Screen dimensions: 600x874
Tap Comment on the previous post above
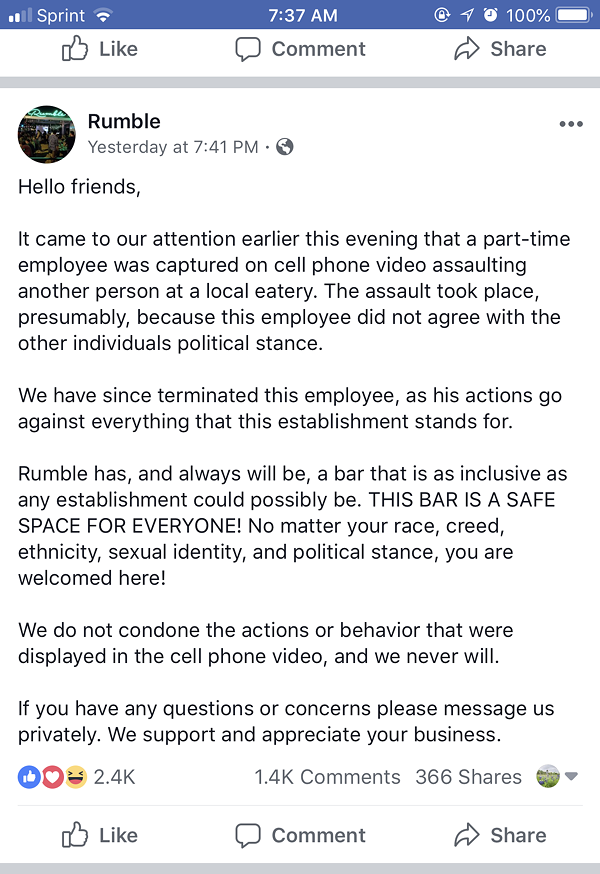pos(300,49)
